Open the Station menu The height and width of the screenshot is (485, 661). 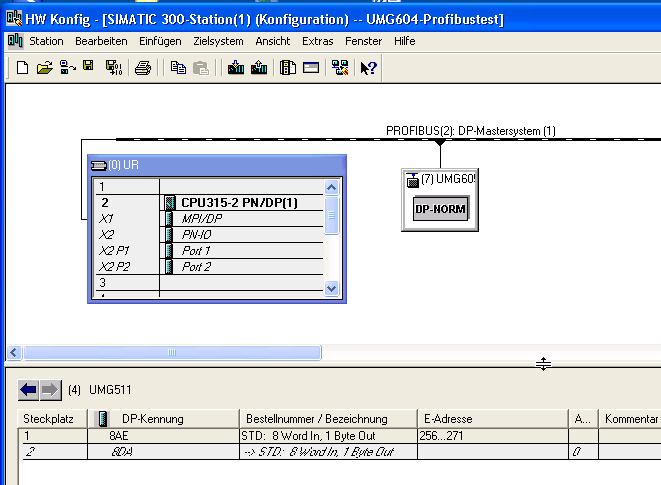[46, 41]
